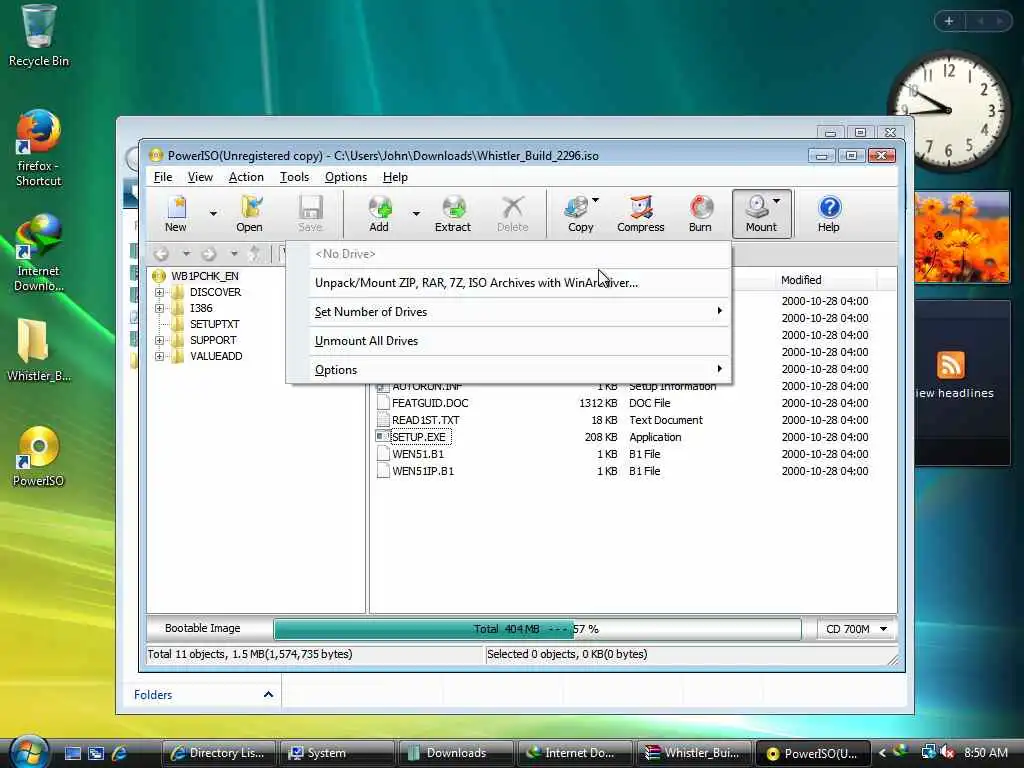
Task: Expand the Folders pane chevron
Action: (x=268, y=695)
